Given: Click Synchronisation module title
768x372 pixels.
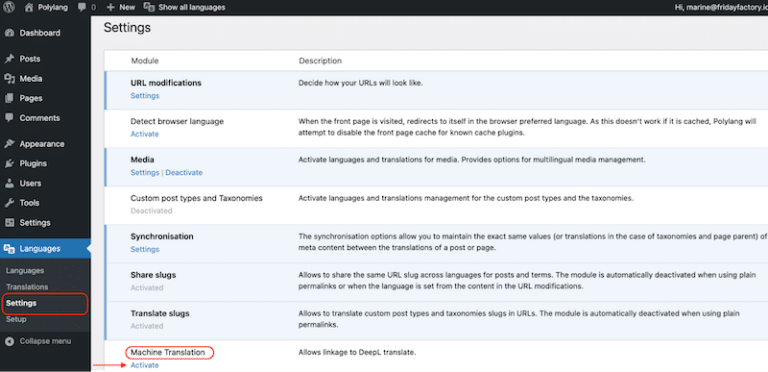Looking at the screenshot, I should point(162,236).
